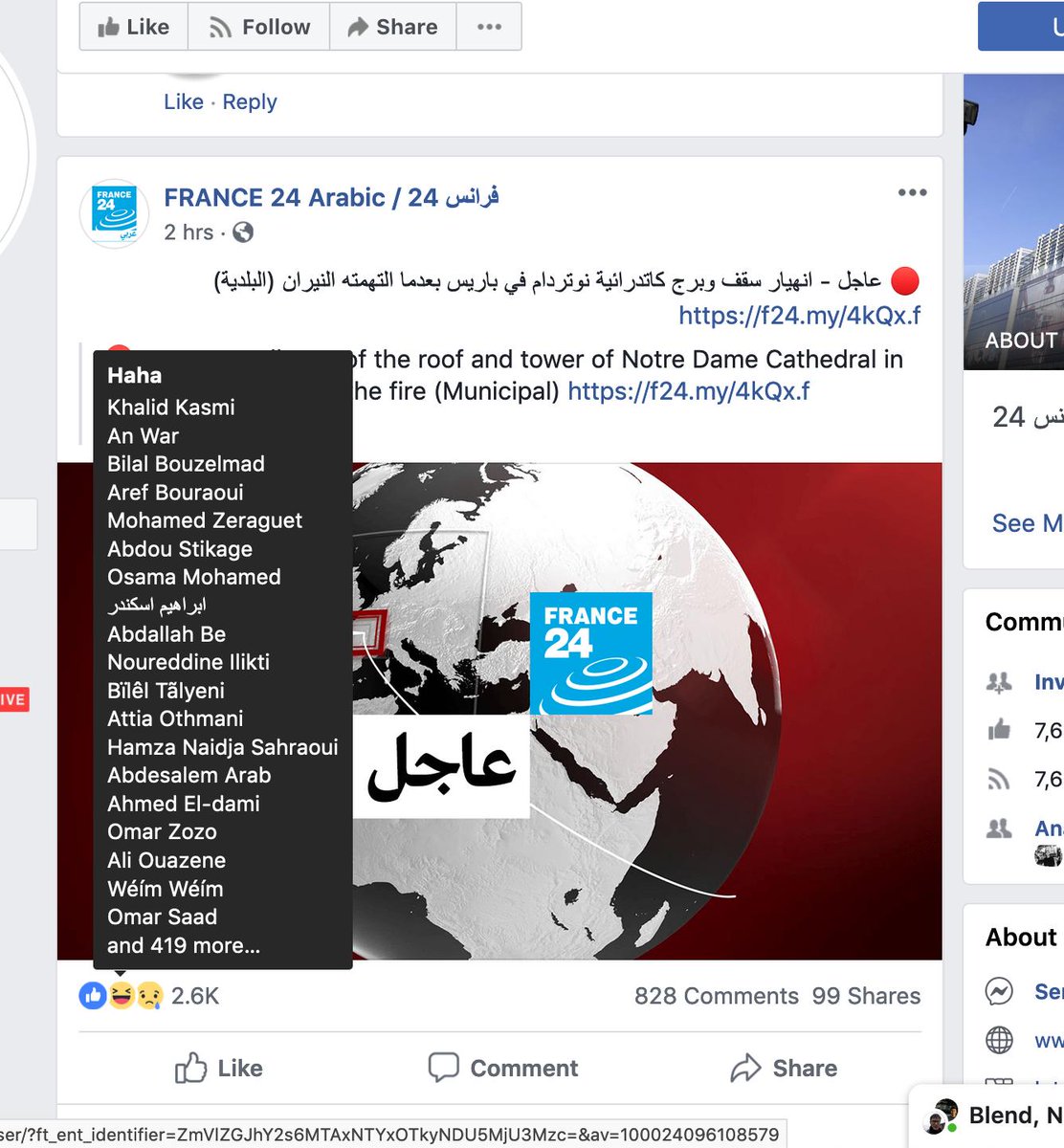
Task: Click the Reply link on the comment
Action: pos(250,102)
